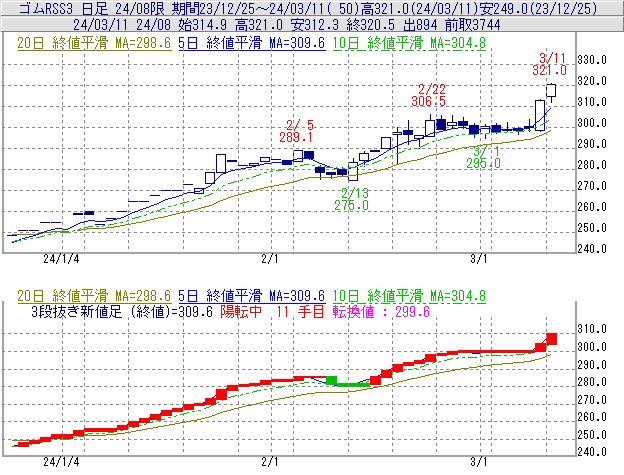Click the 出894 volume value
Image resolution: width=624 pixels, height=475 pixels.
click(x=420, y=25)
